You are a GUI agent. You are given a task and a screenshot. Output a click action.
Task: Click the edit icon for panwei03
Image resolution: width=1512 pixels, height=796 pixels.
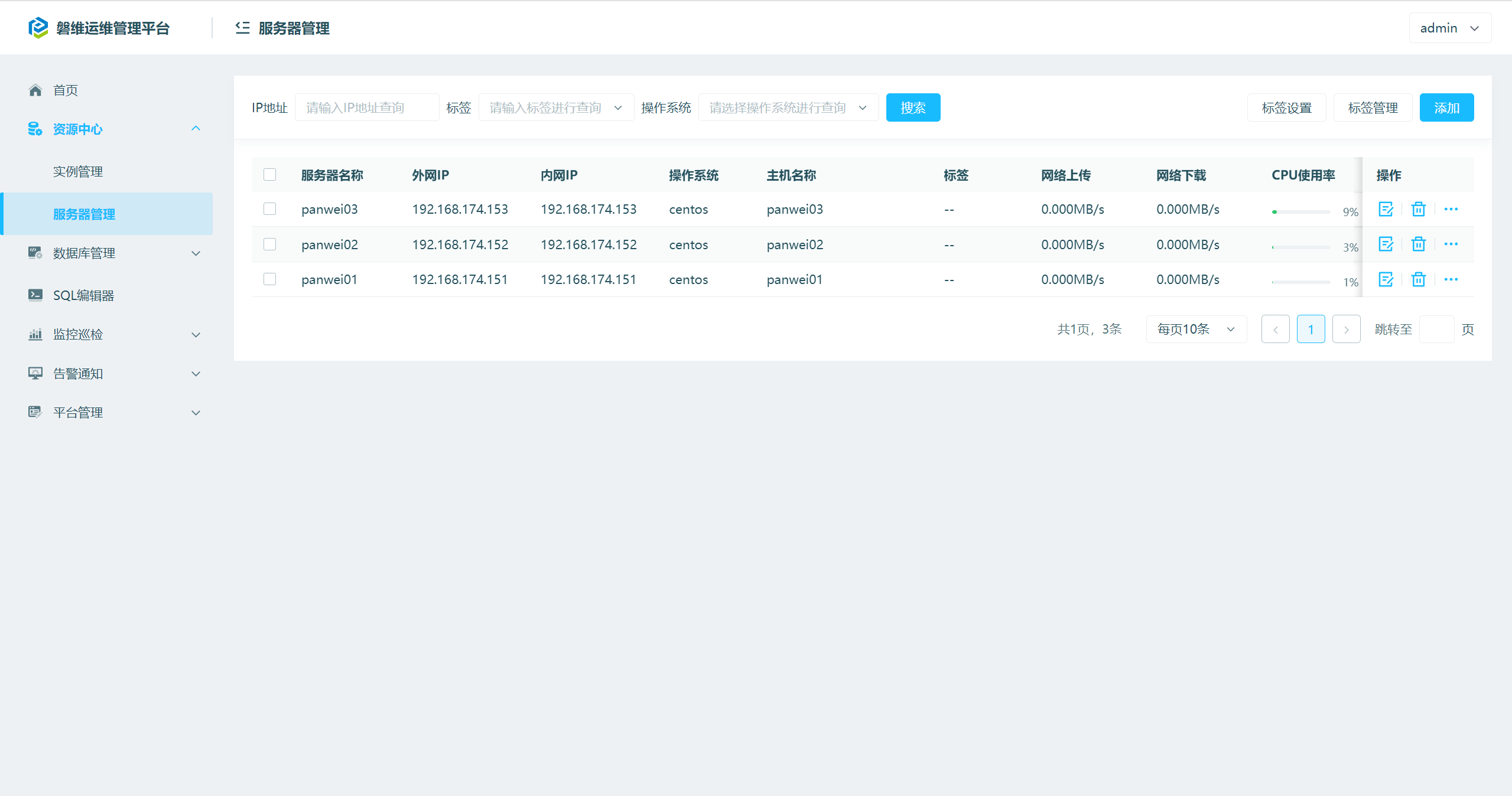(x=1386, y=209)
